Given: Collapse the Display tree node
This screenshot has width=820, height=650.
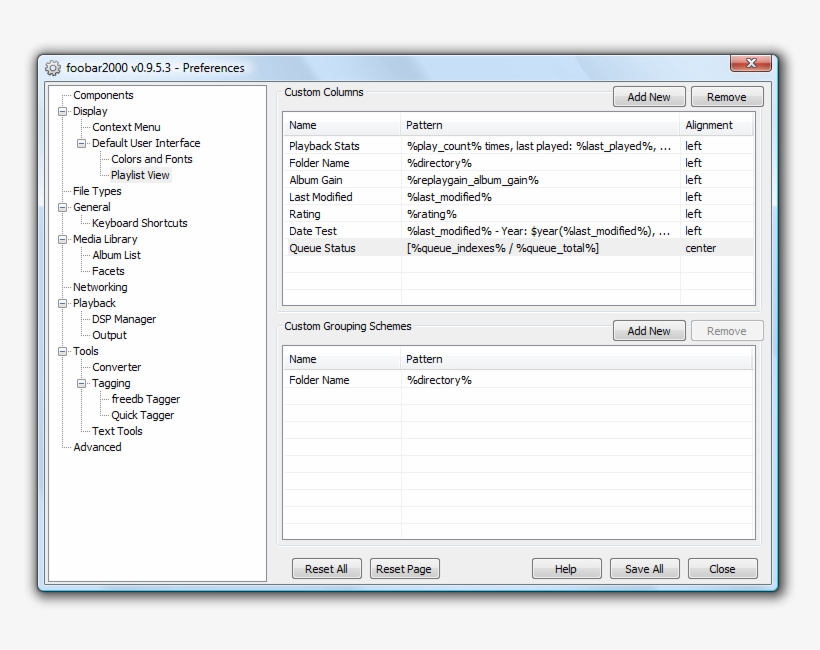Looking at the screenshot, I should tap(63, 111).
